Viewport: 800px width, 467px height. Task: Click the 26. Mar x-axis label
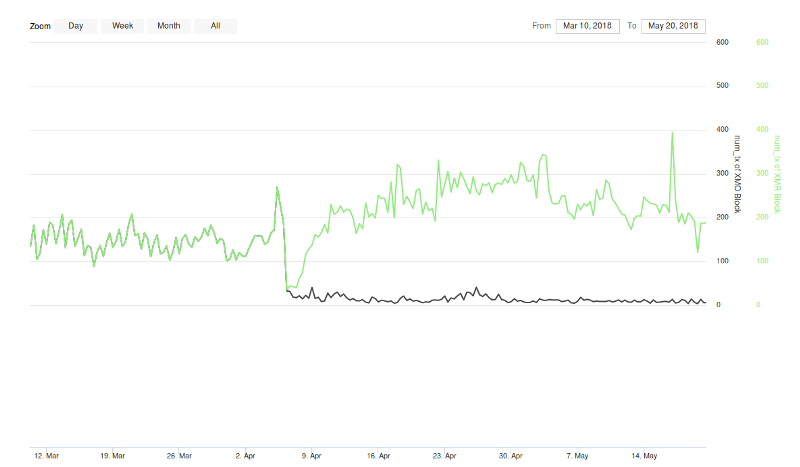[178, 456]
